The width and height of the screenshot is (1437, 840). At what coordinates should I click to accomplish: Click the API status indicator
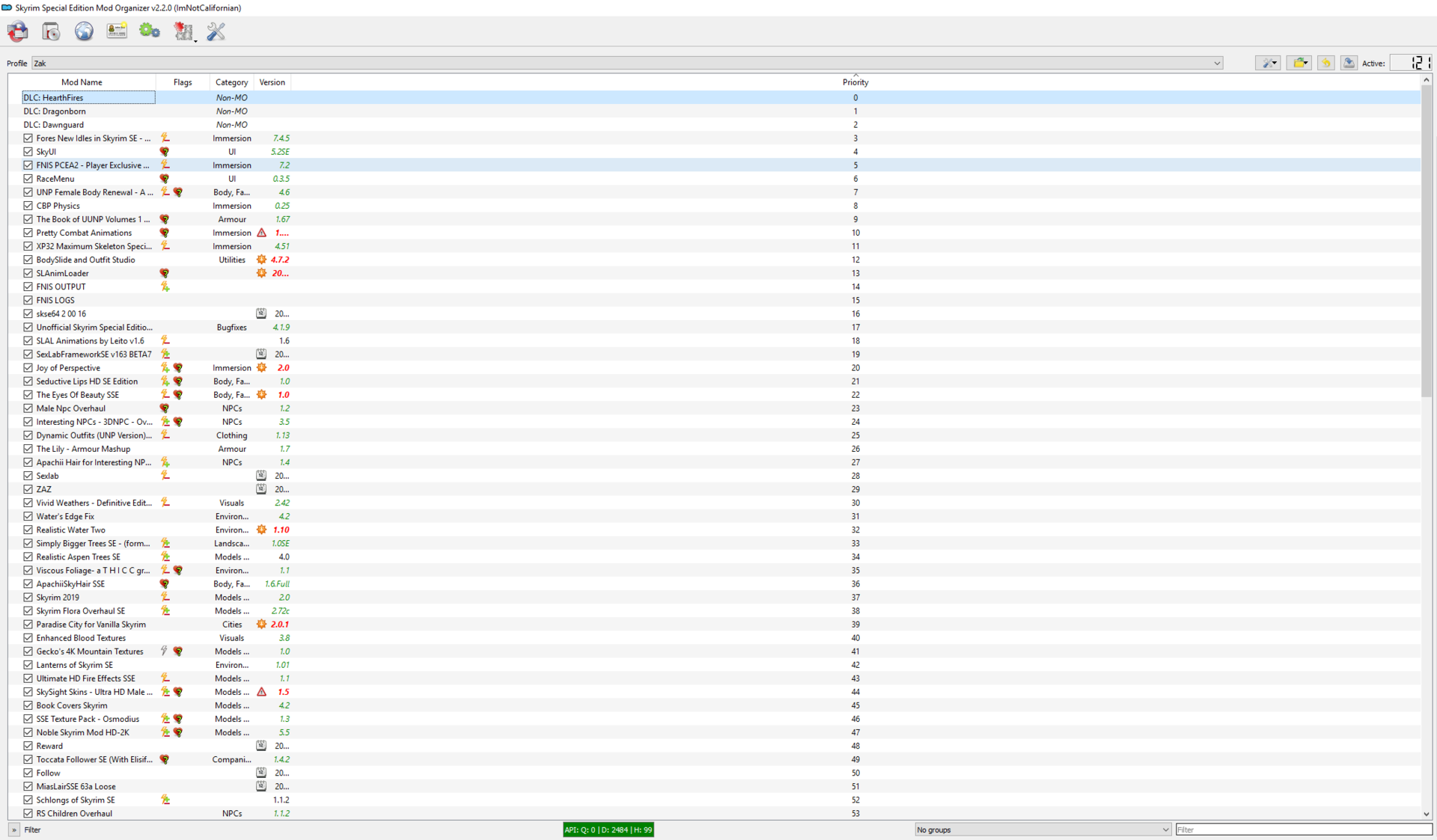[x=608, y=830]
